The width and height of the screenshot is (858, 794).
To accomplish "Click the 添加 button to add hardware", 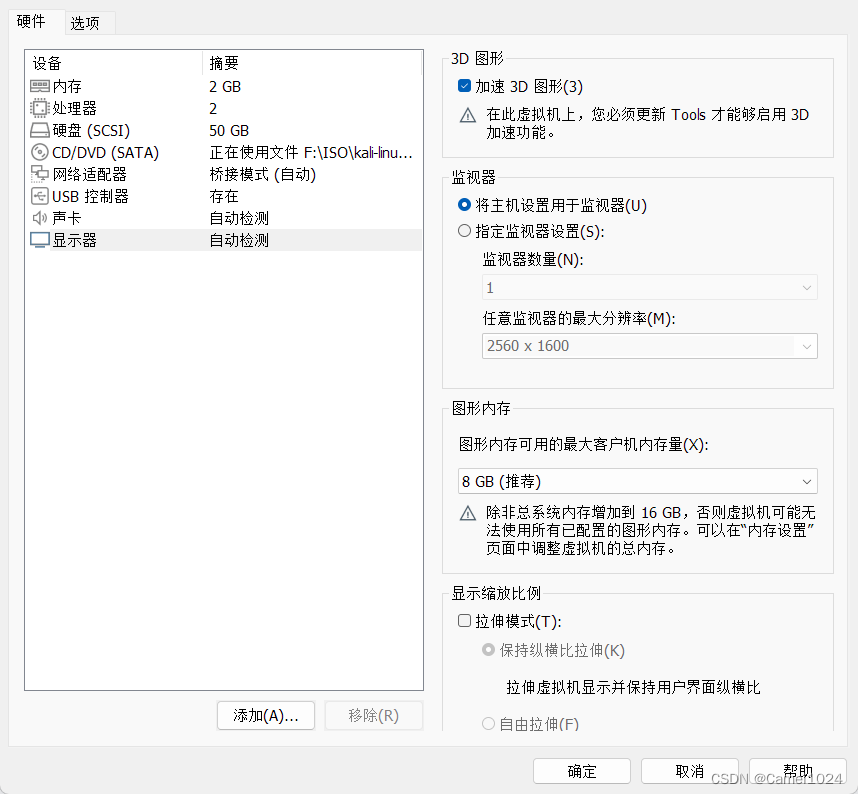I will pos(265,716).
